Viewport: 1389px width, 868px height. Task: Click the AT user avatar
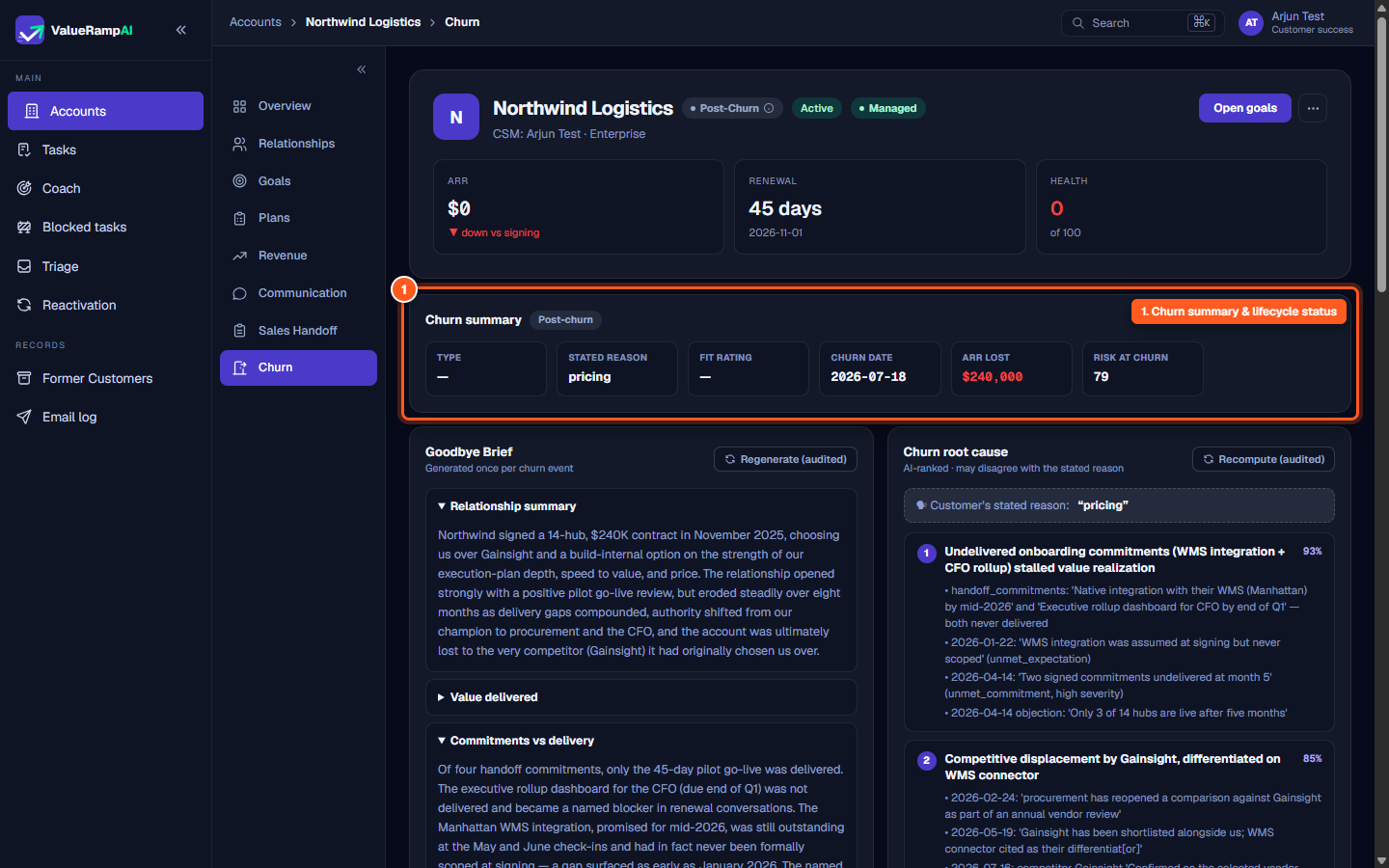pyautogui.click(x=1251, y=23)
